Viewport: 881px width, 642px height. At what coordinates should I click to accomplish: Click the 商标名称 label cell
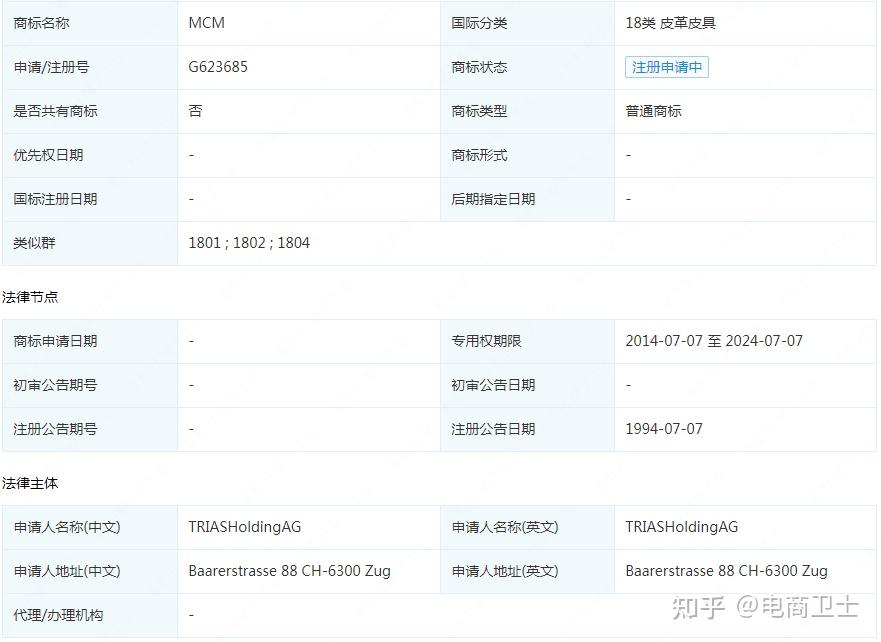[x=90, y=23]
